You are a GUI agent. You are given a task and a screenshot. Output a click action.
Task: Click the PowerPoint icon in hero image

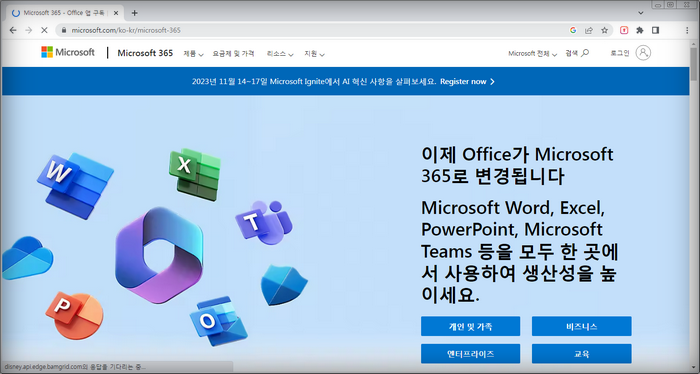pos(74,315)
